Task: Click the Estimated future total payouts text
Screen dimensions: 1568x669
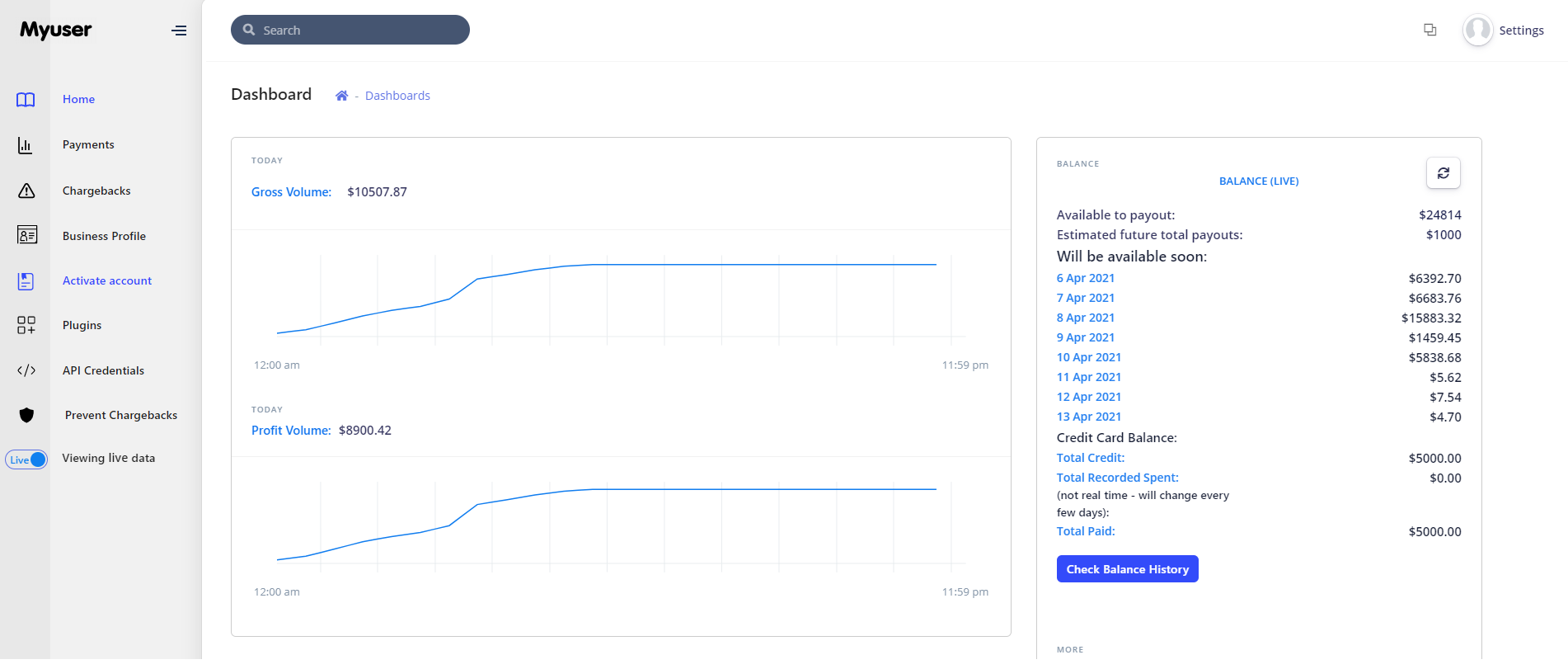Action: tap(1149, 235)
